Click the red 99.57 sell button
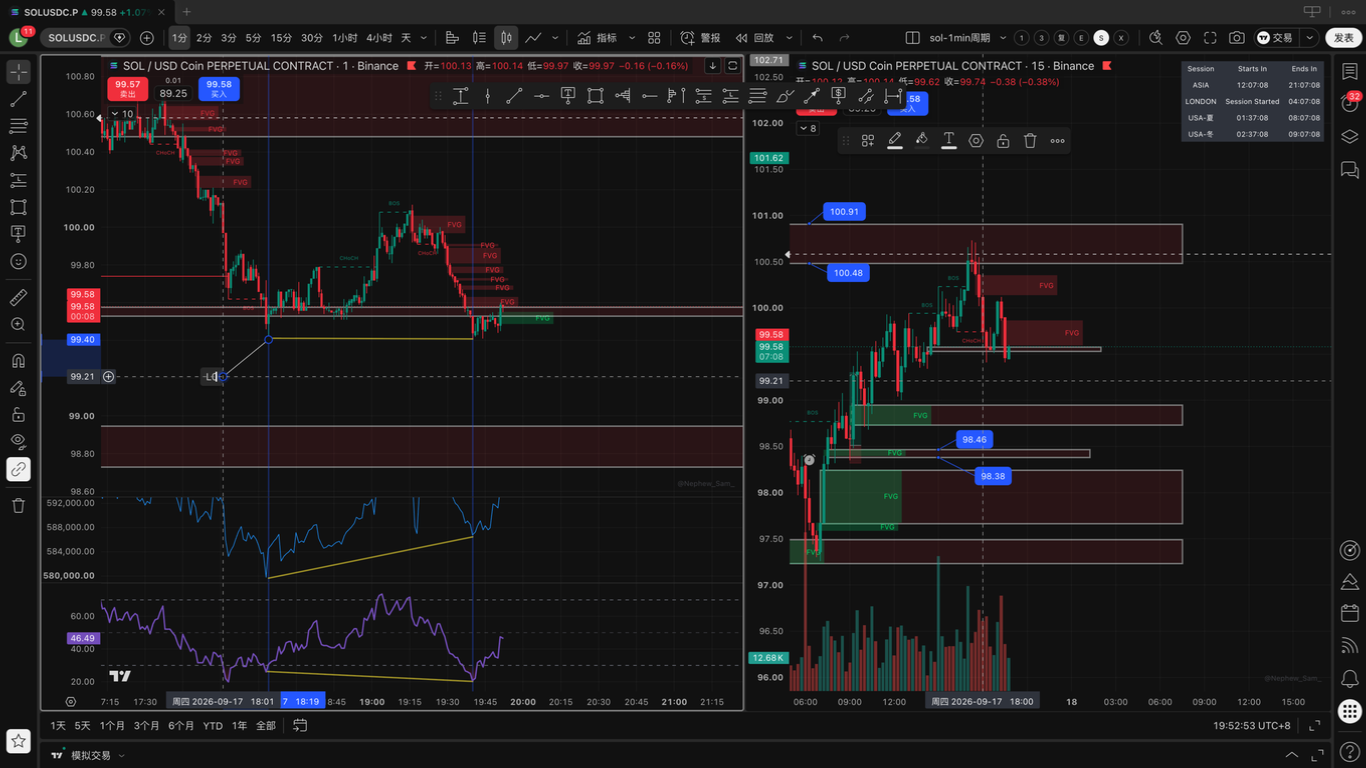Image resolution: width=1366 pixels, height=768 pixels. tap(127, 89)
